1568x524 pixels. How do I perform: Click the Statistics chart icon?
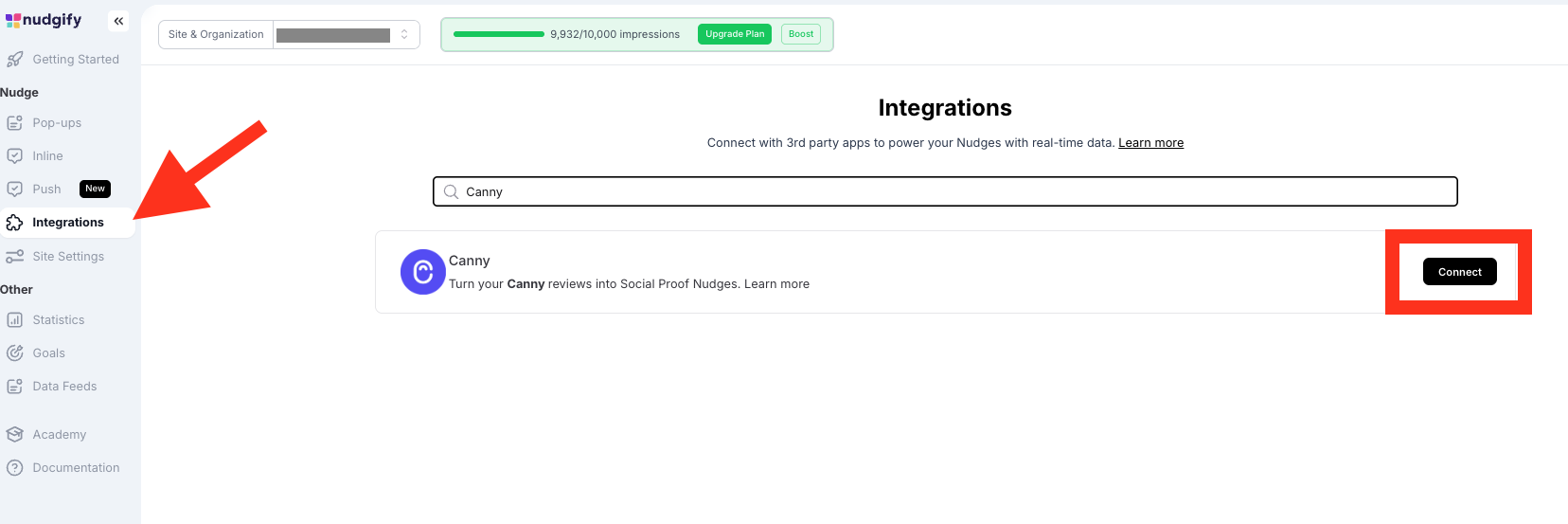(x=14, y=320)
